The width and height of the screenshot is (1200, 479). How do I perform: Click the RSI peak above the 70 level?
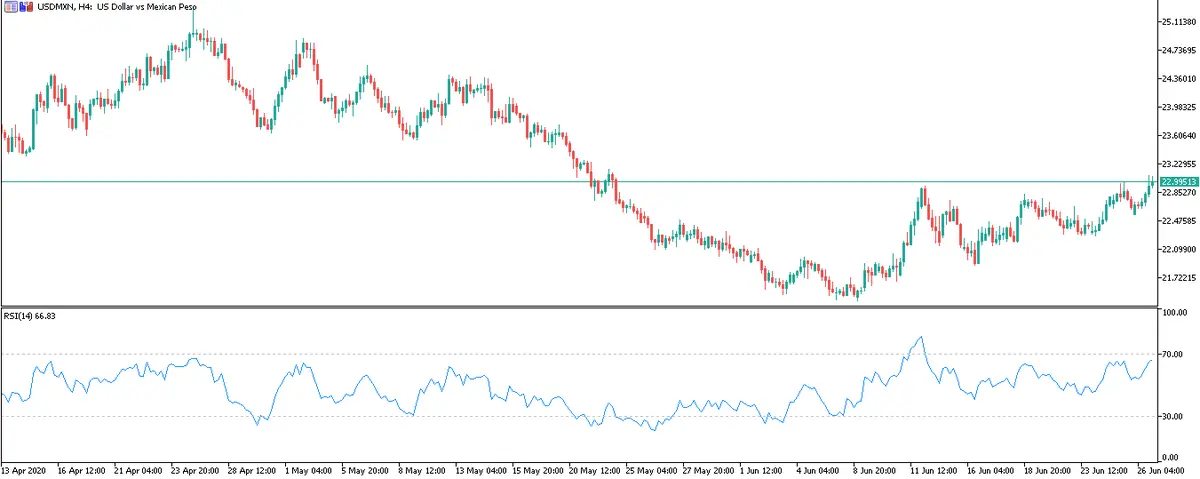coord(920,338)
